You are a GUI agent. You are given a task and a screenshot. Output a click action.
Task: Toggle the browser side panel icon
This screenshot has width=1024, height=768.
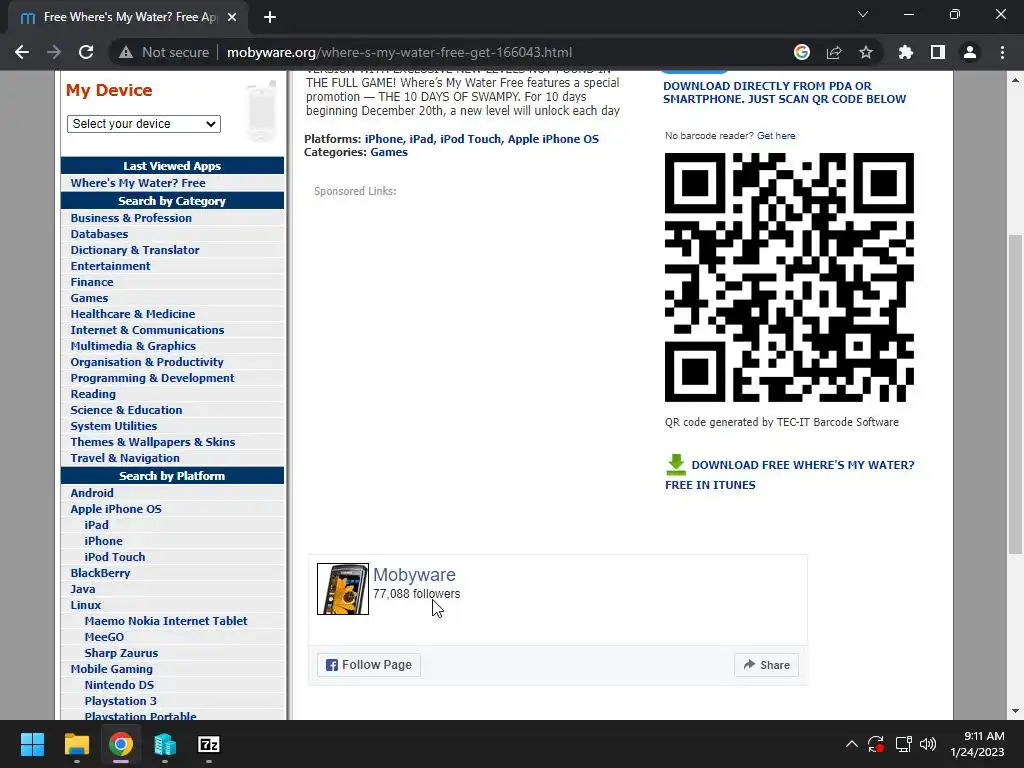[938, 52]
